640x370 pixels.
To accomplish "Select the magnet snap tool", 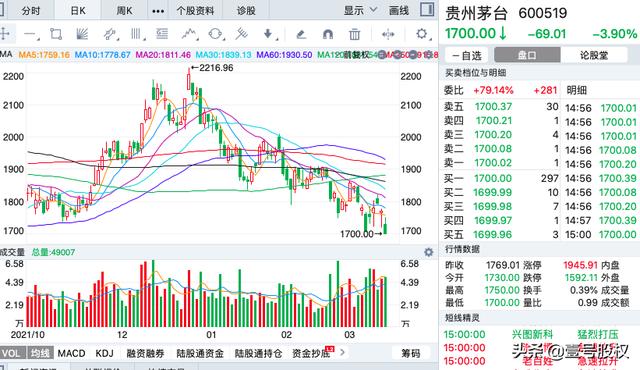I will coord(328,34).
